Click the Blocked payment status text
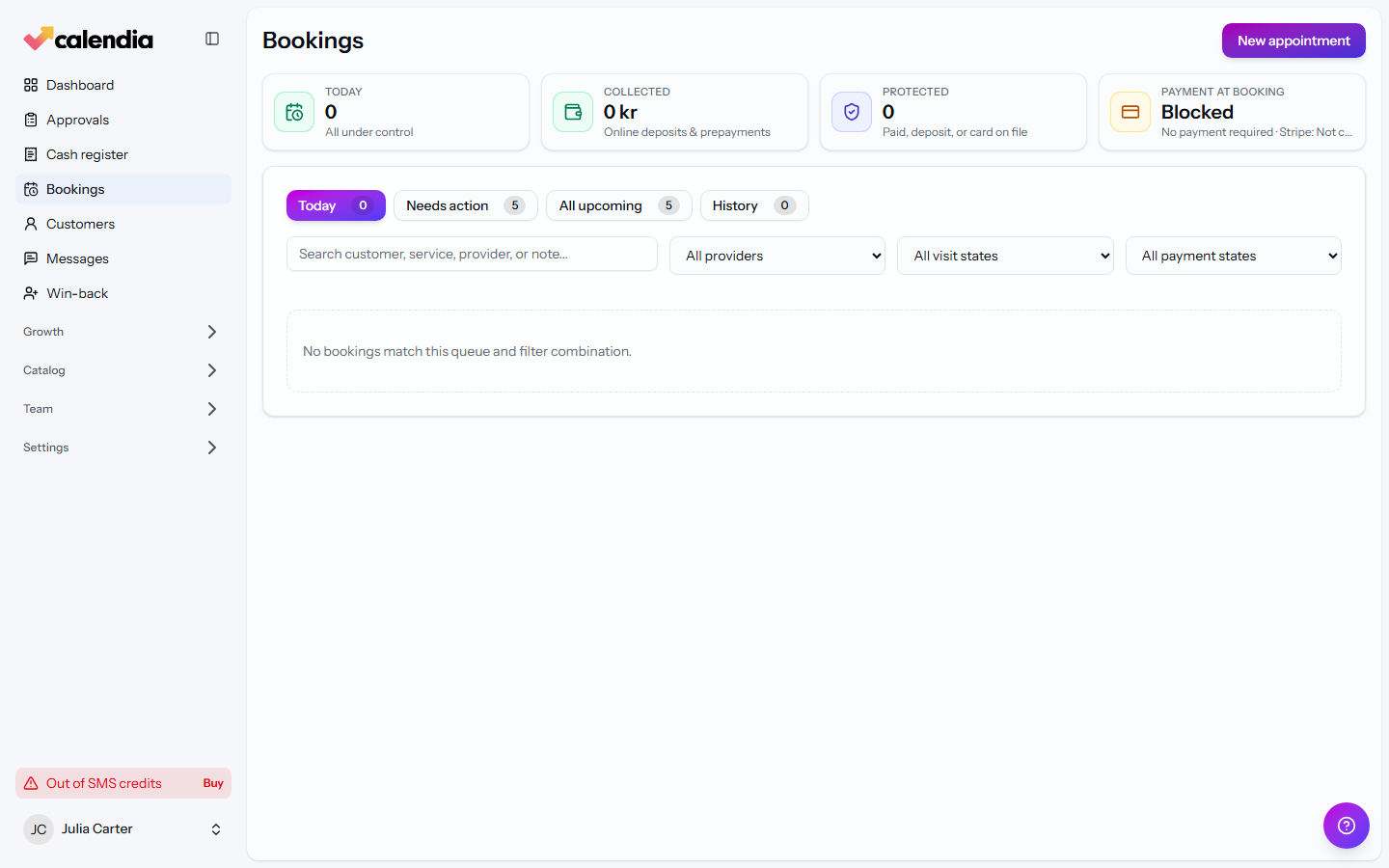 pyautogui.click(x=1197, y=112)
